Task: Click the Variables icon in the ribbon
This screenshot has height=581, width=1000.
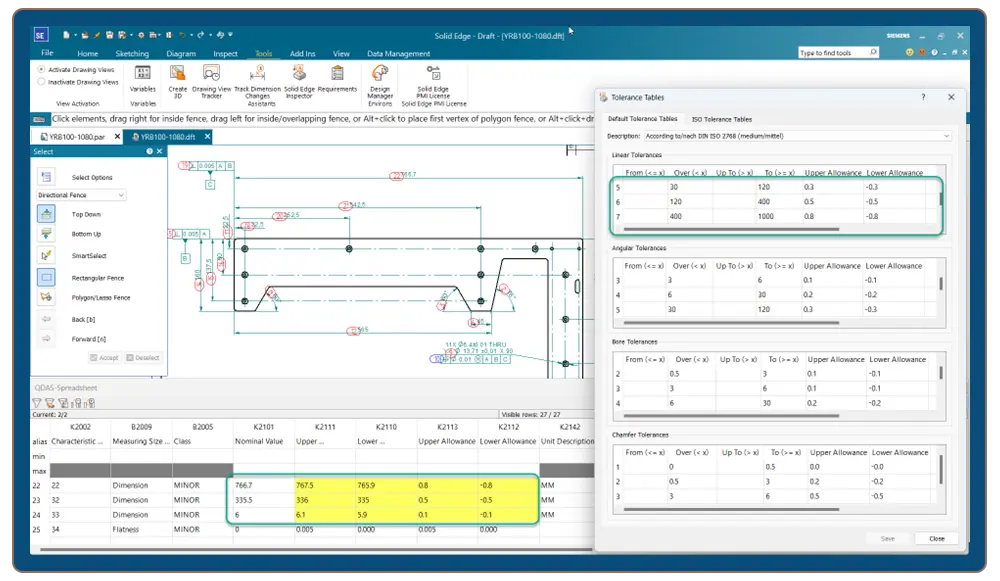Action: click(143, 73)
